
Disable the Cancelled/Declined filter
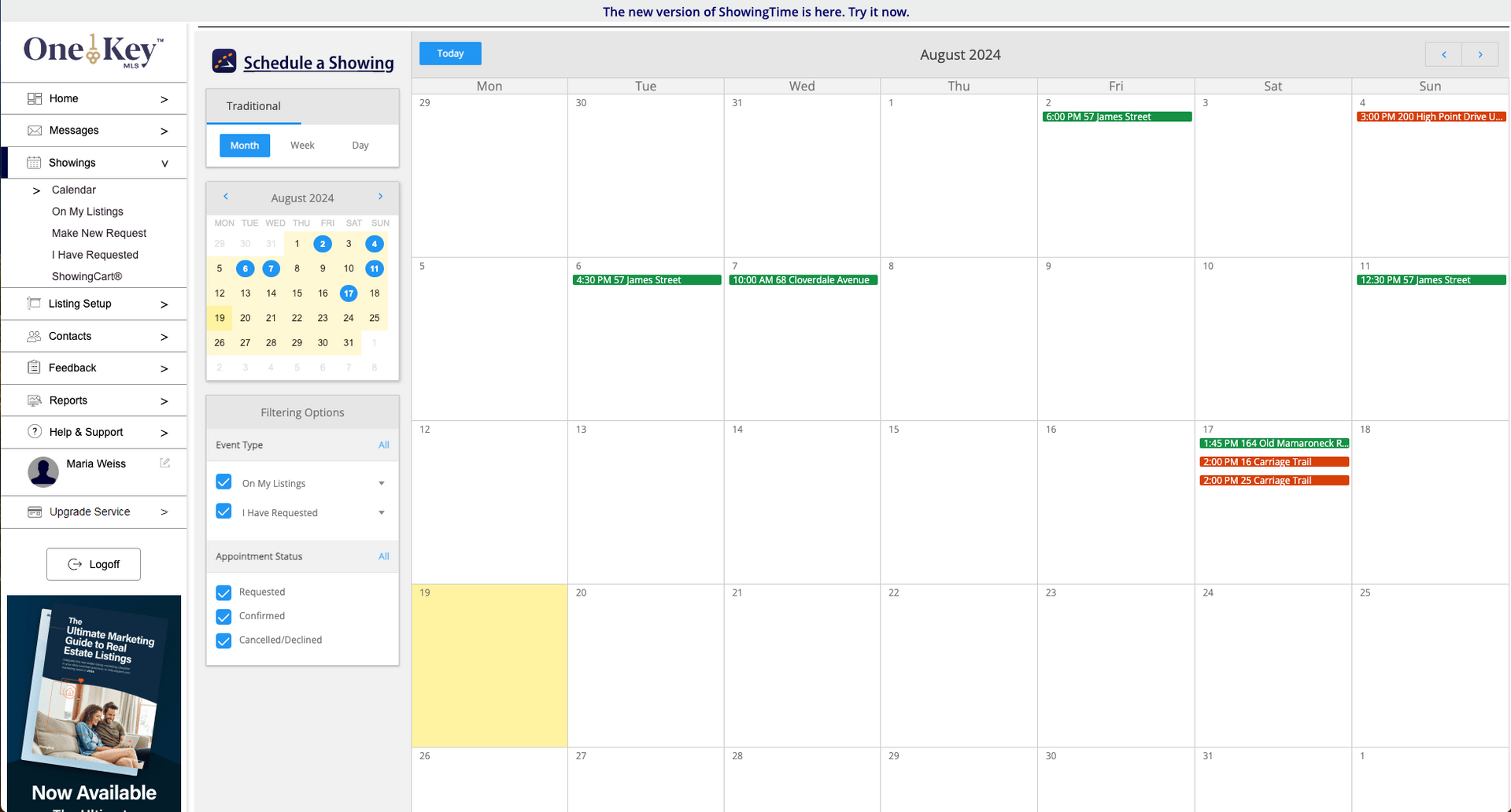pos(224,640)
